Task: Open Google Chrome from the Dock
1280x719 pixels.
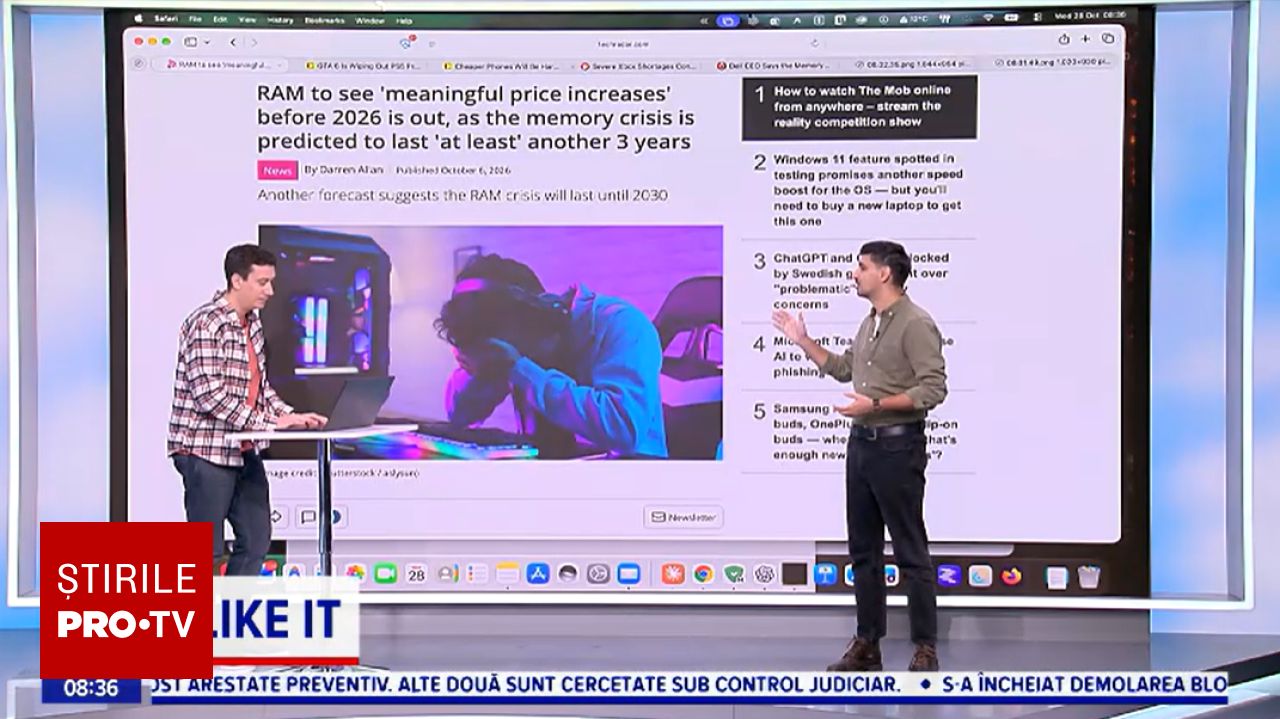Action: click(704, 573)
